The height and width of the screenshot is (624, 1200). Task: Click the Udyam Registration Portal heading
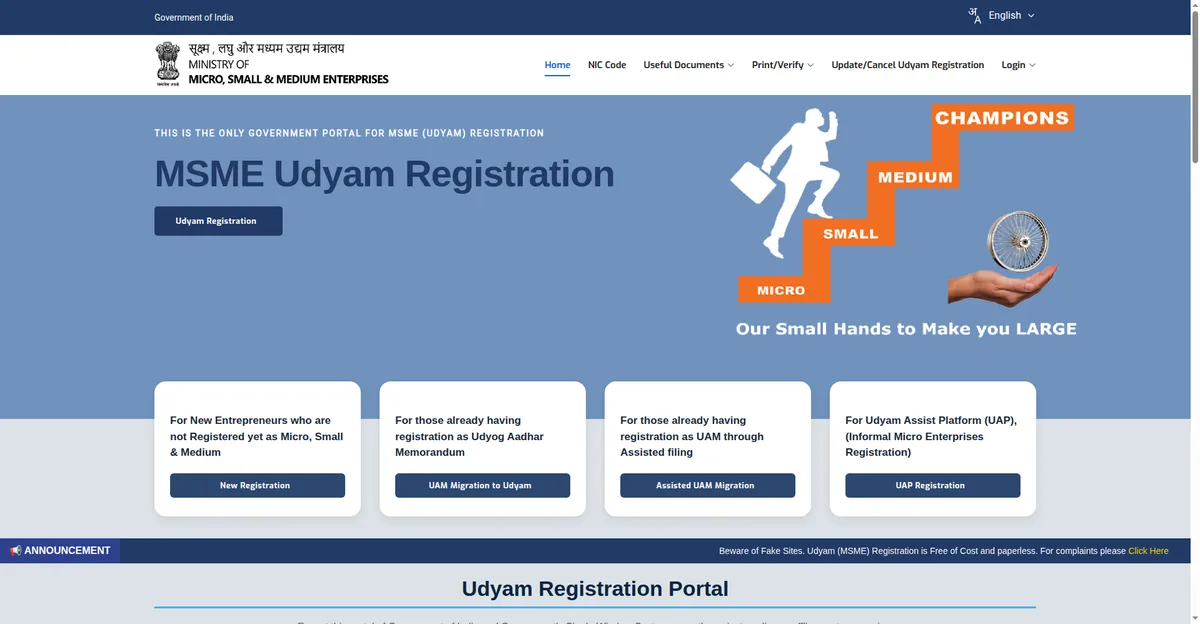[595, 589]
